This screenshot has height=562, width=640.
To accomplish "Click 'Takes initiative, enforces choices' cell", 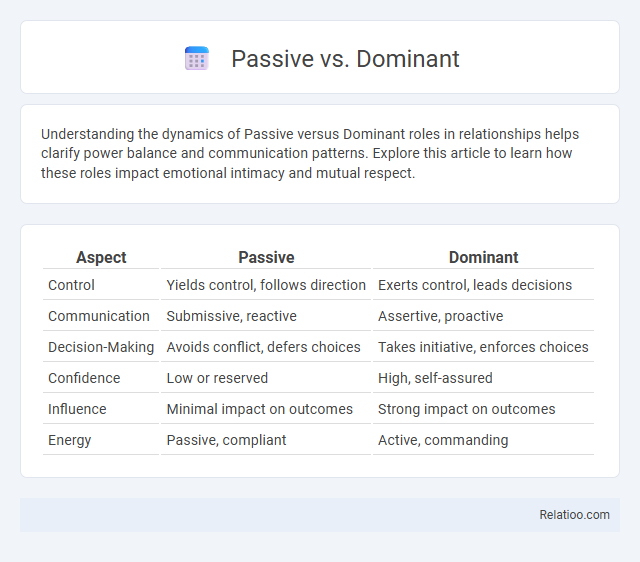I will (483, 347).
